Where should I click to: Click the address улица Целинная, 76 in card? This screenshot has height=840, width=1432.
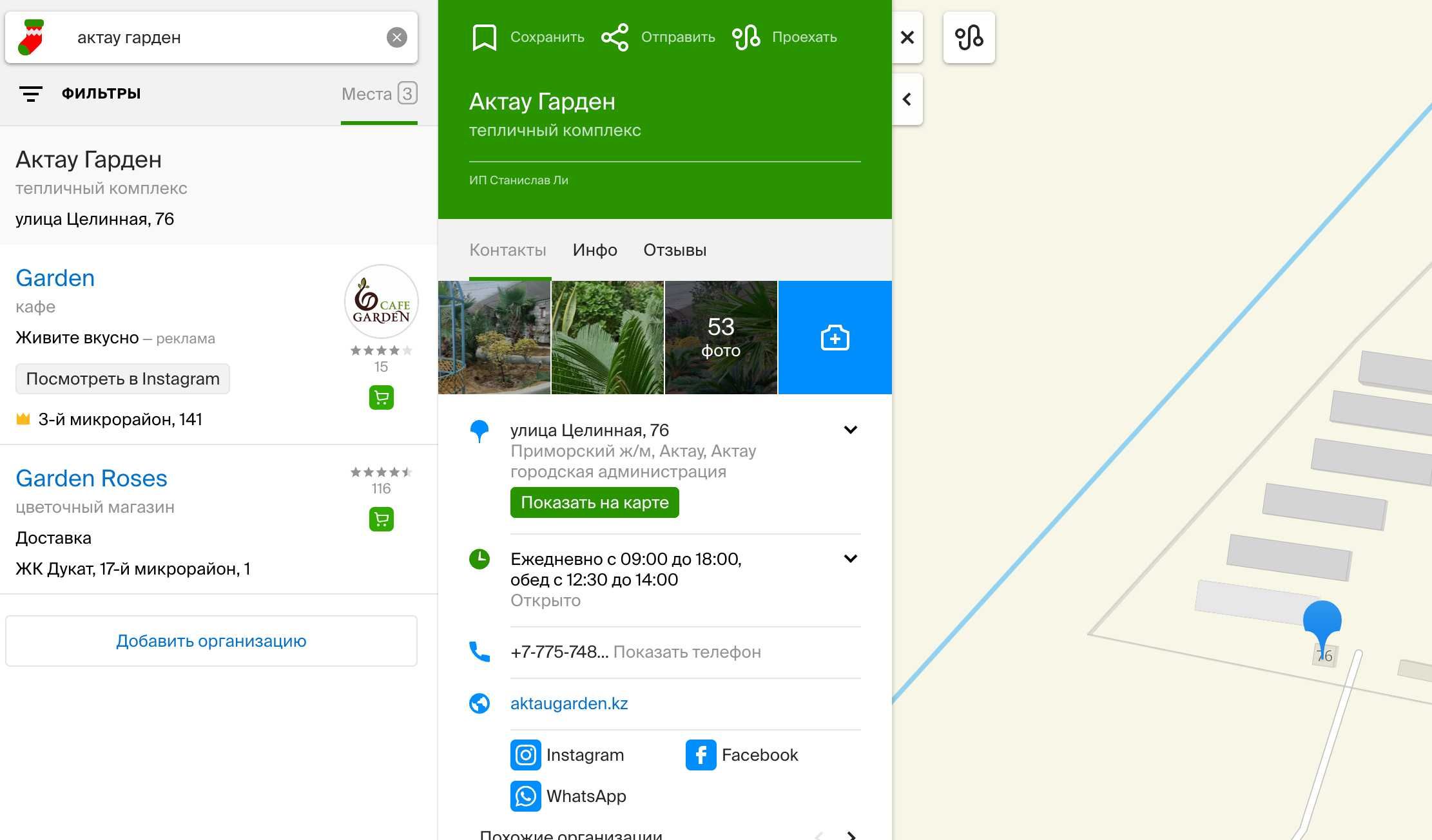590,430
